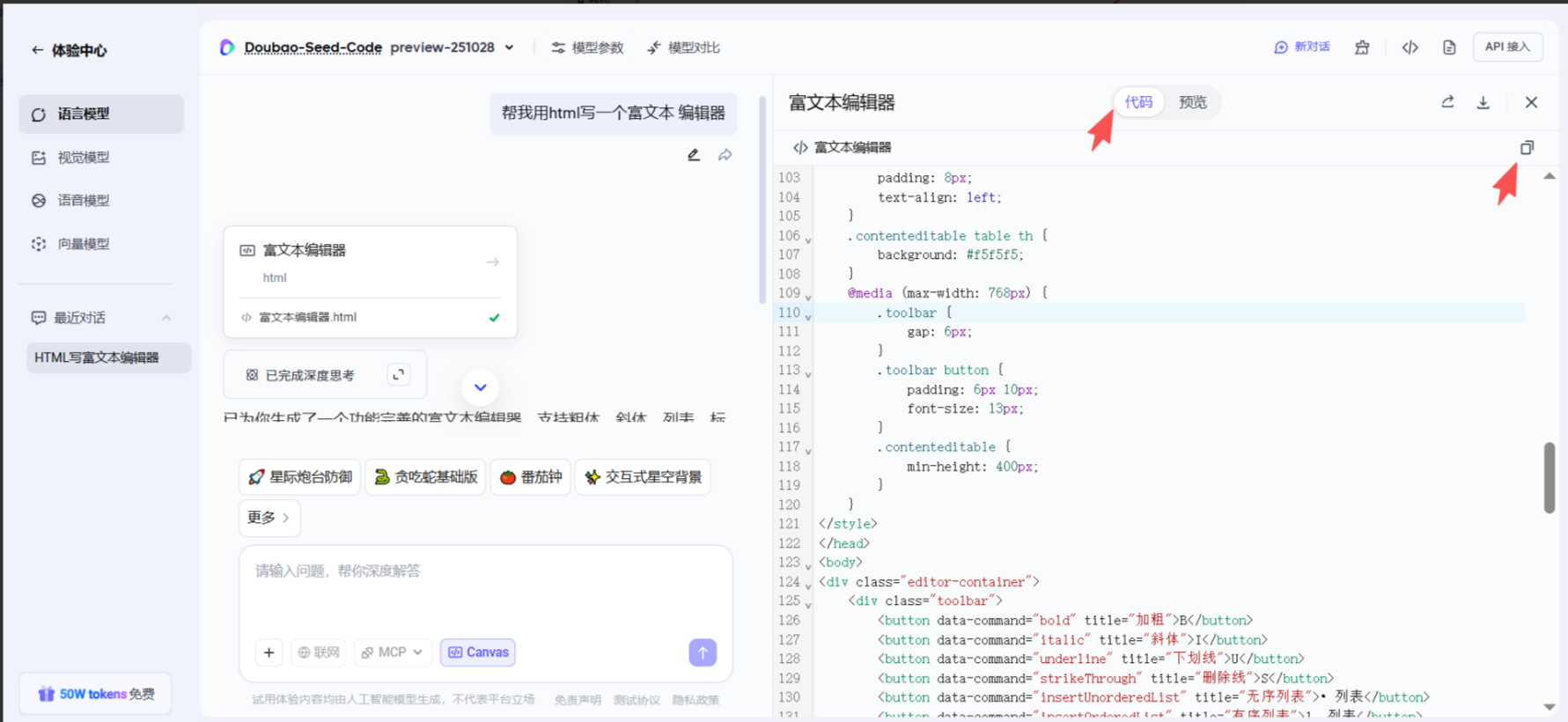The height and width of the screenshot is (722, 1568).
Task: Edit the user message with pencil icon
Action: [x=694, y=155]
